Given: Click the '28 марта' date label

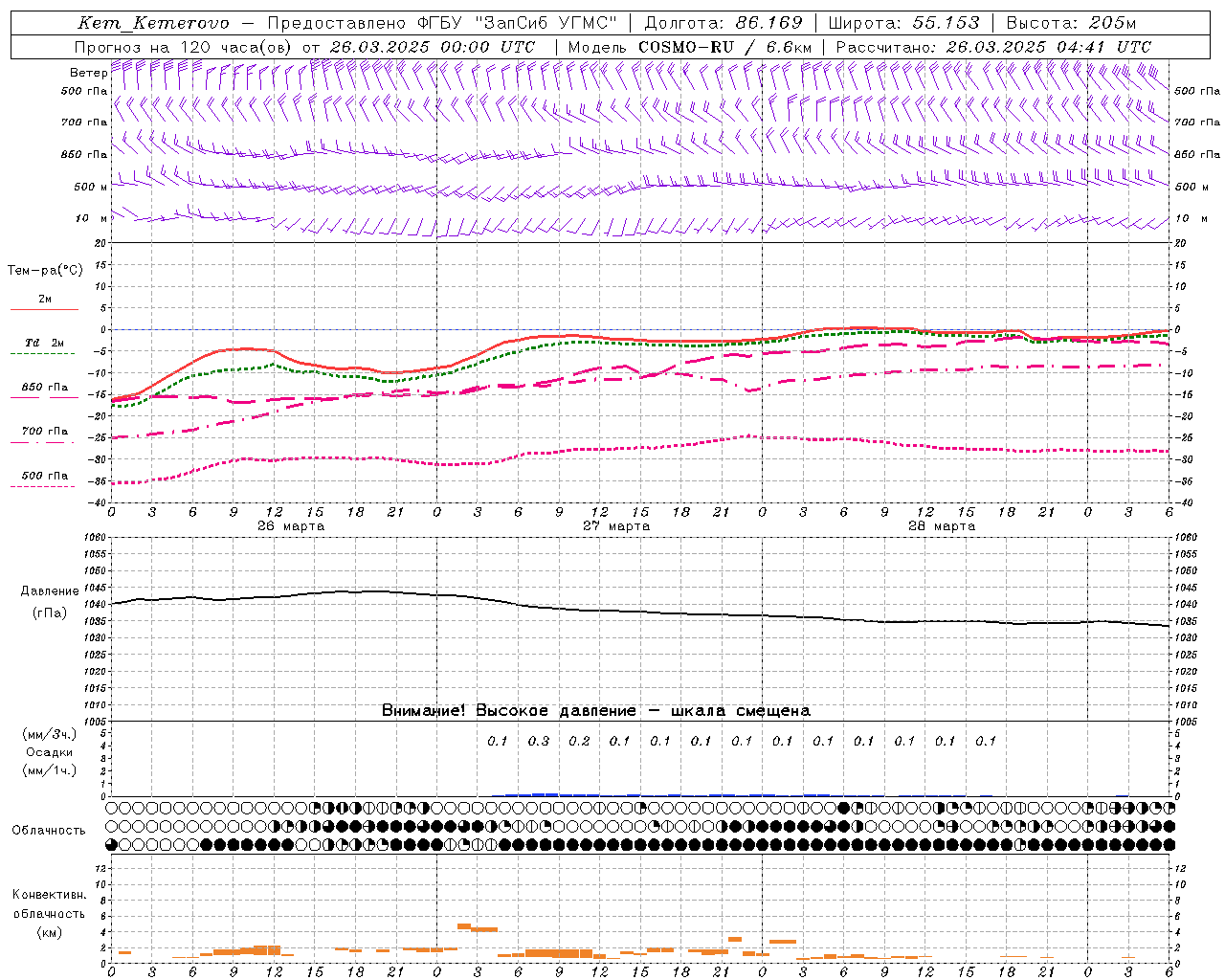Looking at the screenshot, I should tap(942, 526).
